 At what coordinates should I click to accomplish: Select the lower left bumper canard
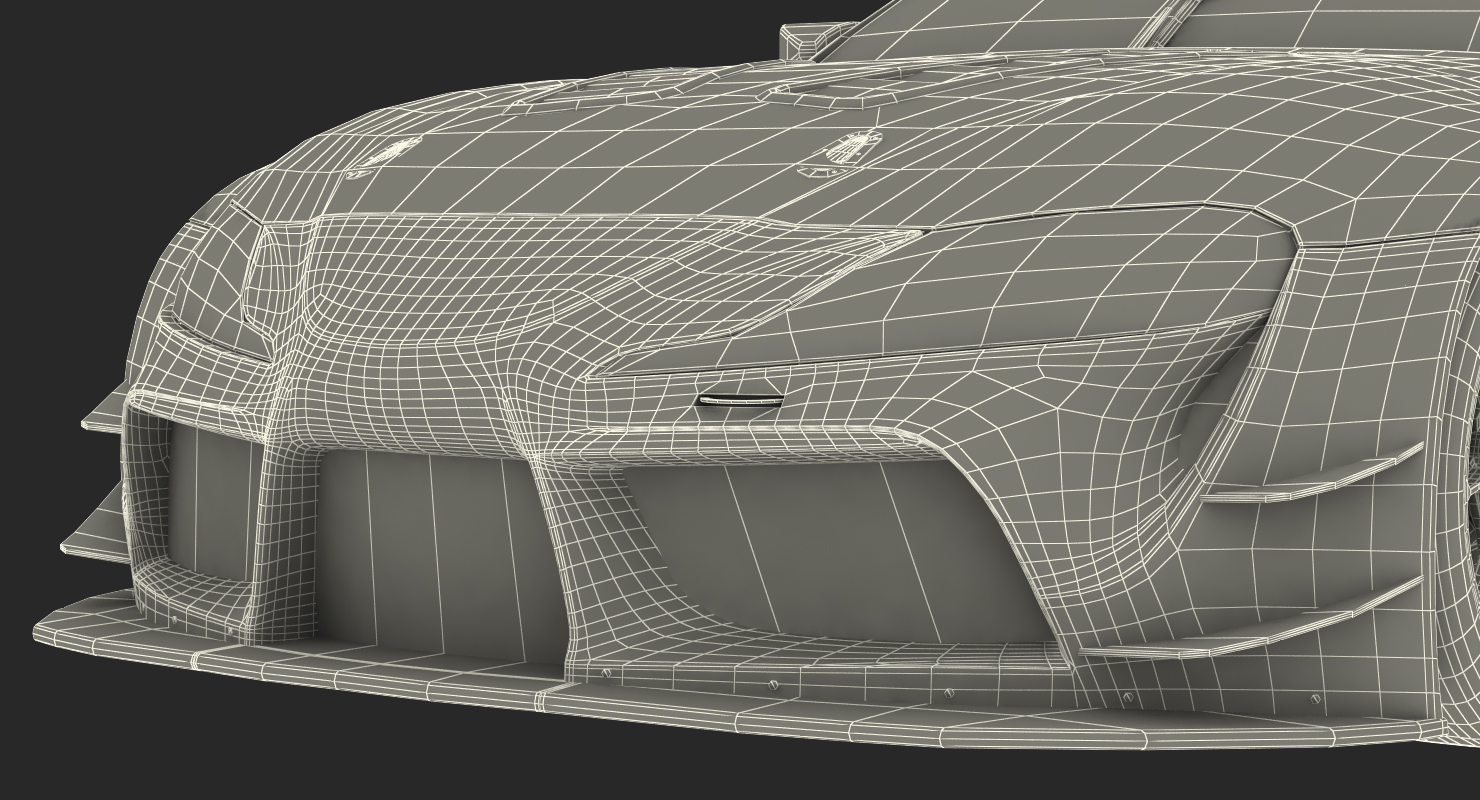[96, 524]
